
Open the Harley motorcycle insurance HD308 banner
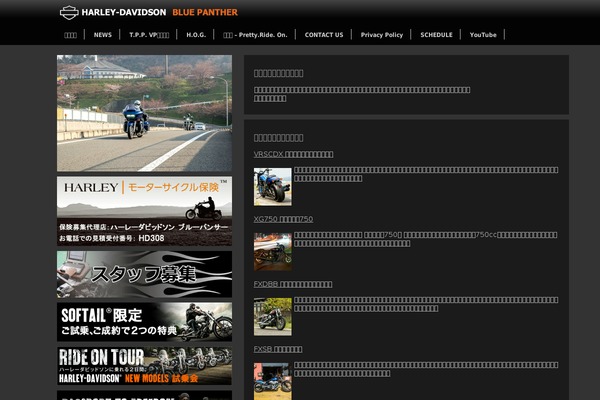tap(144, 211)
